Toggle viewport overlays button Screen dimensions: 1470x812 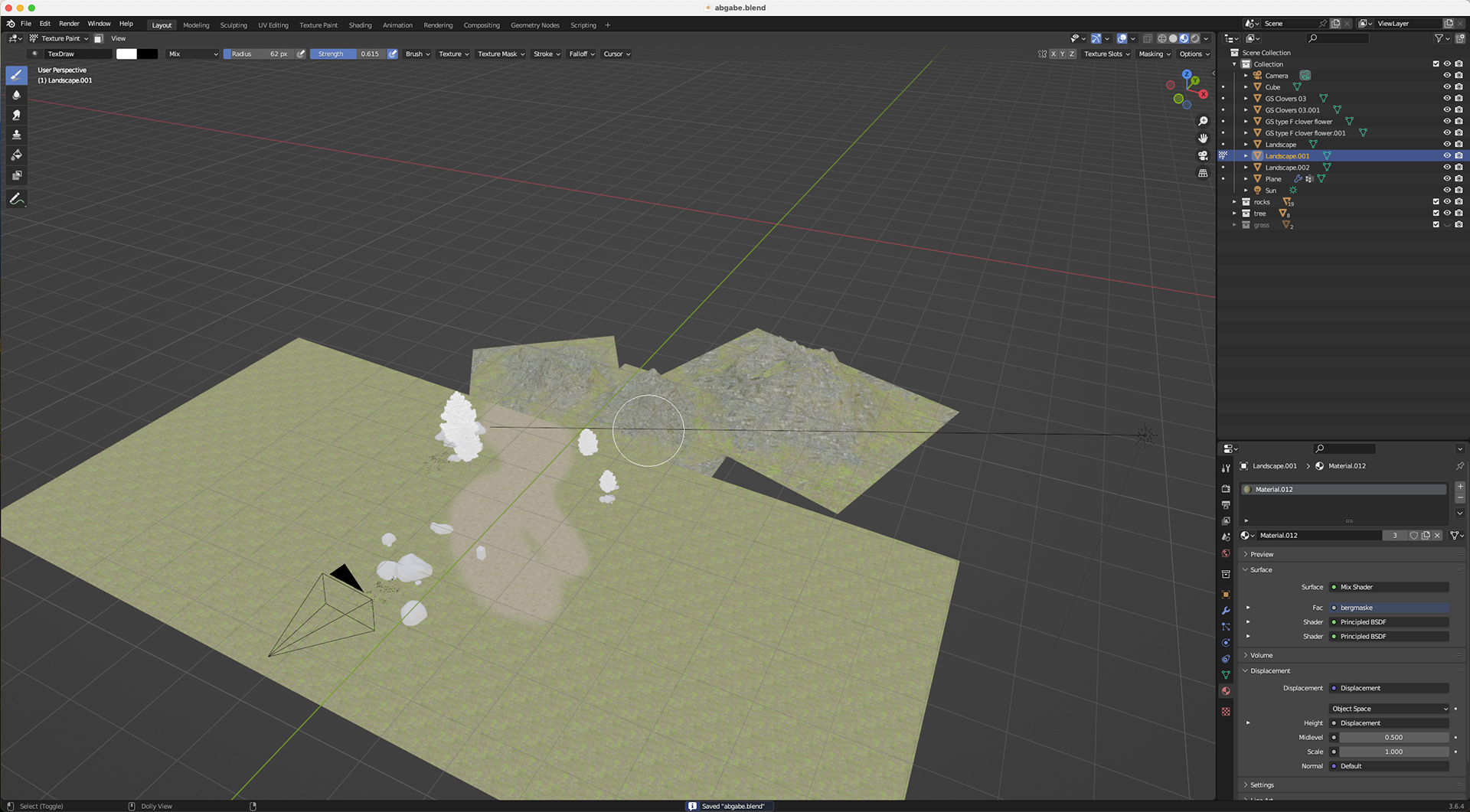(1122, 38)
